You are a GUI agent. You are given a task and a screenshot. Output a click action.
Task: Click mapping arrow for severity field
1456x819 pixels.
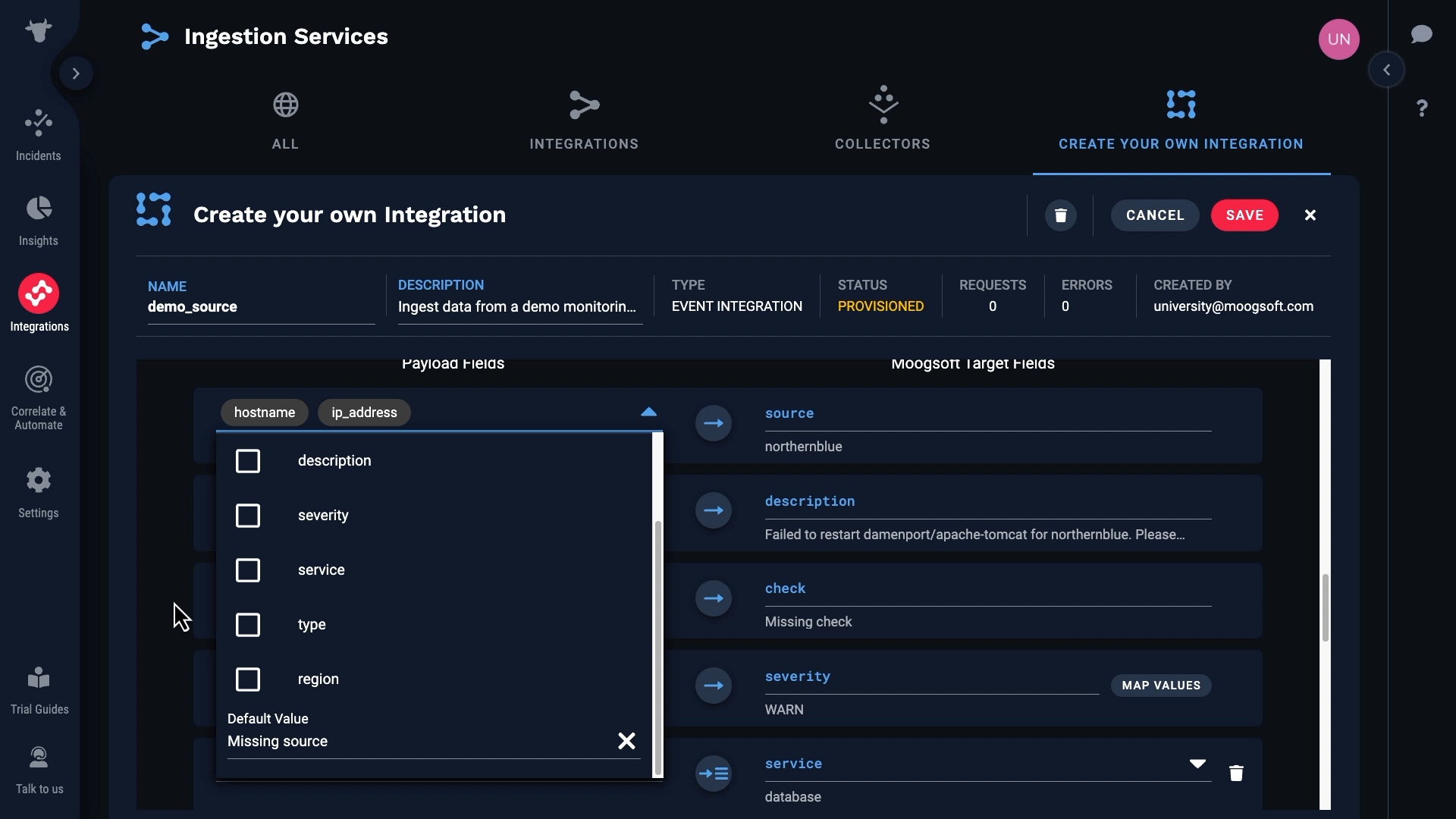click(713, 686)
